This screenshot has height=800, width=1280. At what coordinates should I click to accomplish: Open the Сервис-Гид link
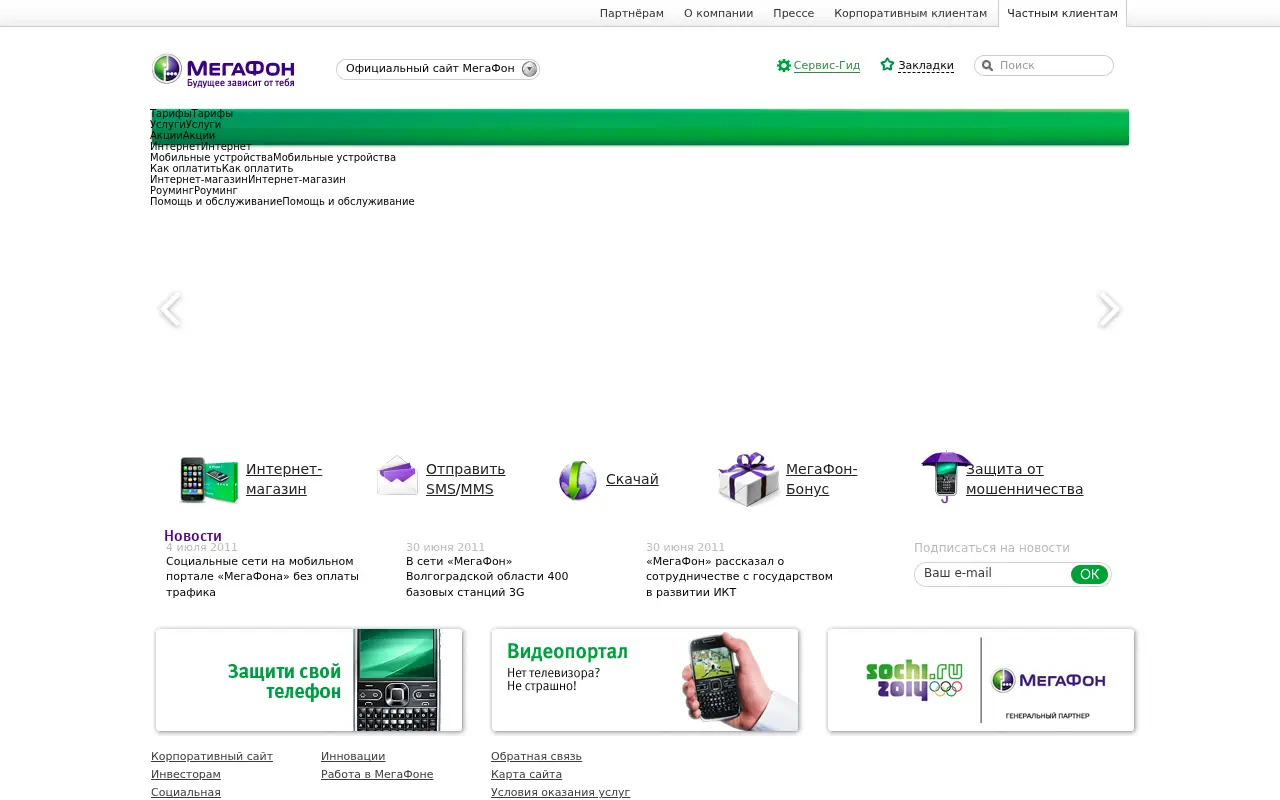pyautogui.click(x=827, y=66)
